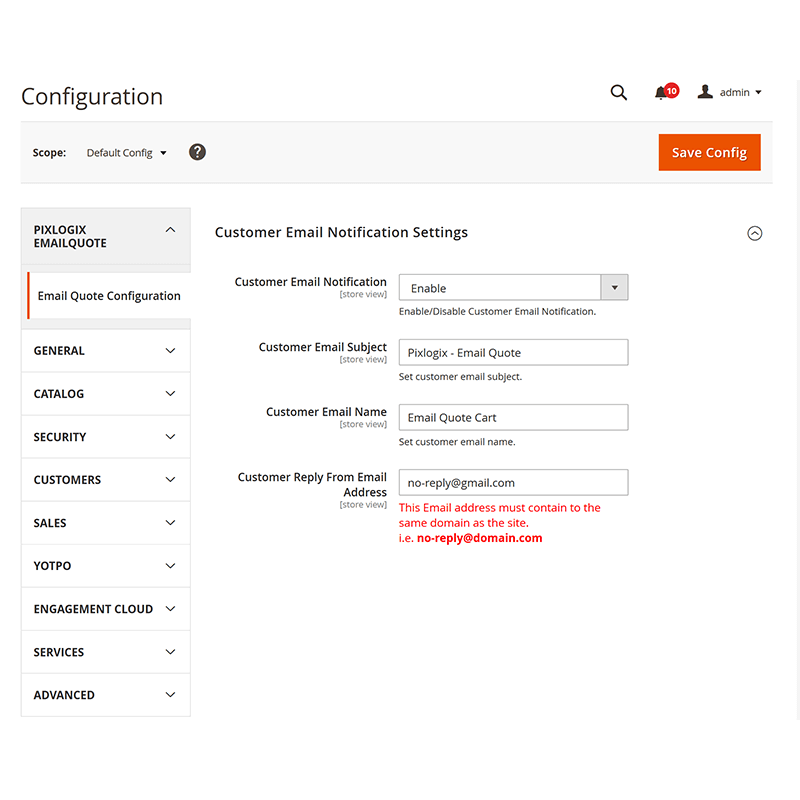Collapse the PIXLOGIX EMAILQUOTE sidebar section chevron
Screen dimensions: 800x800
tap(170, 229)
